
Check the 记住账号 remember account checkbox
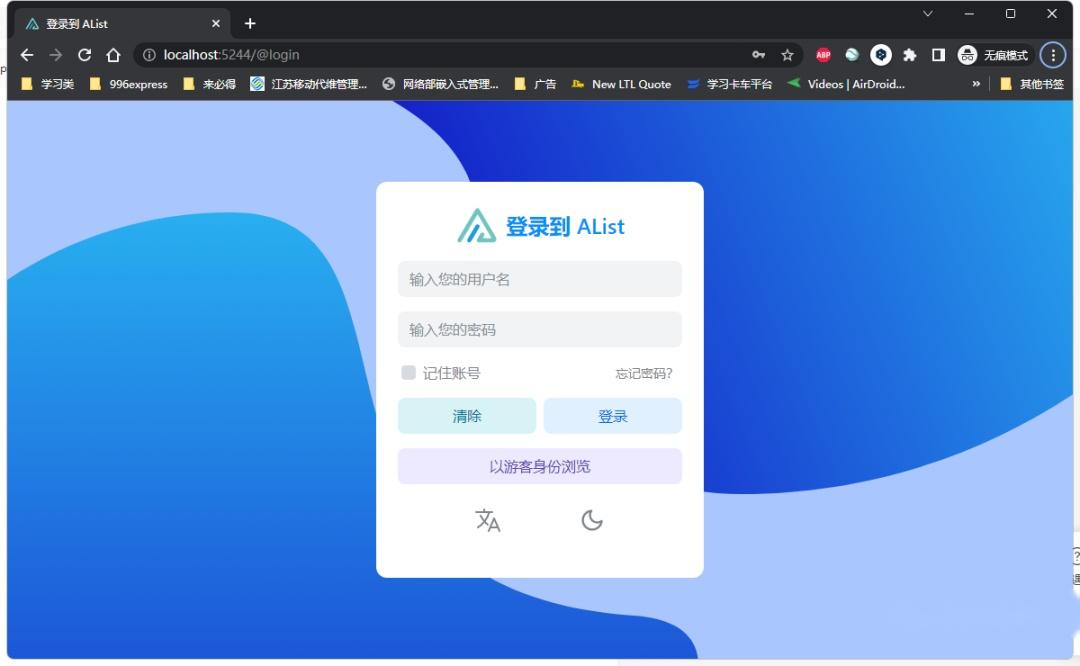point(408,373)
